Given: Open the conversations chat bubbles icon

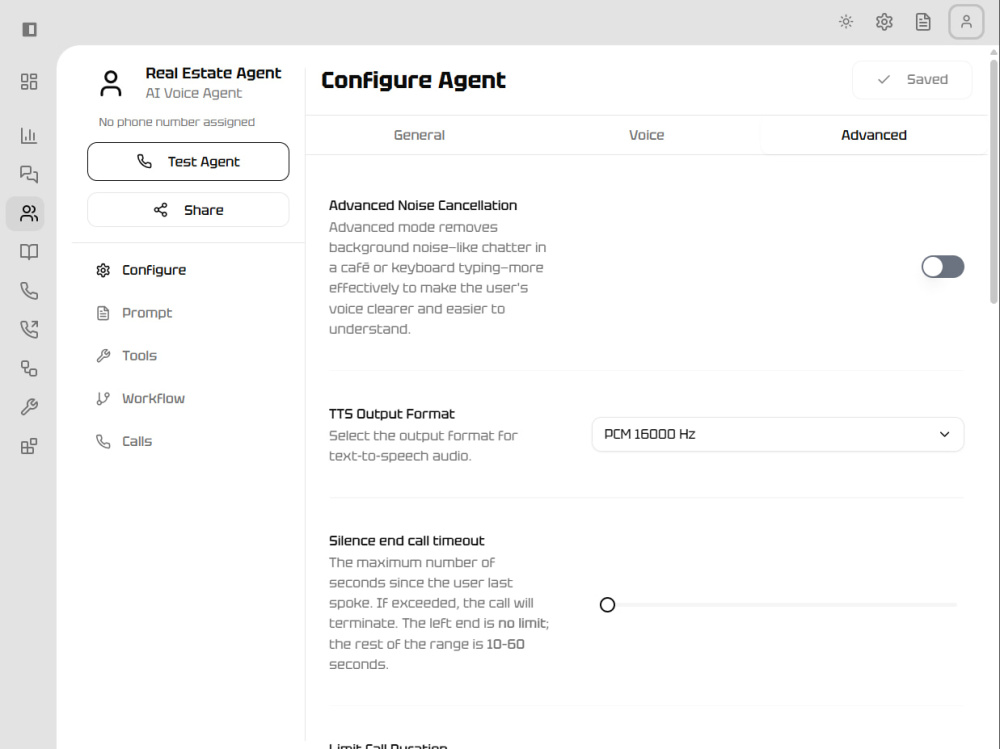Looking at the screenshot, I should point(29,174).
